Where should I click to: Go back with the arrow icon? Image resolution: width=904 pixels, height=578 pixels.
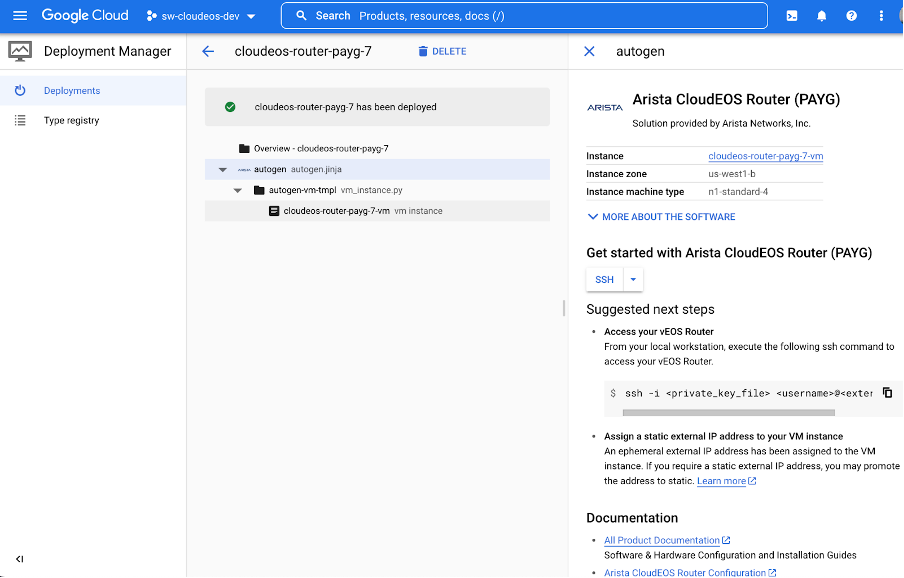[x=208, y=51]
